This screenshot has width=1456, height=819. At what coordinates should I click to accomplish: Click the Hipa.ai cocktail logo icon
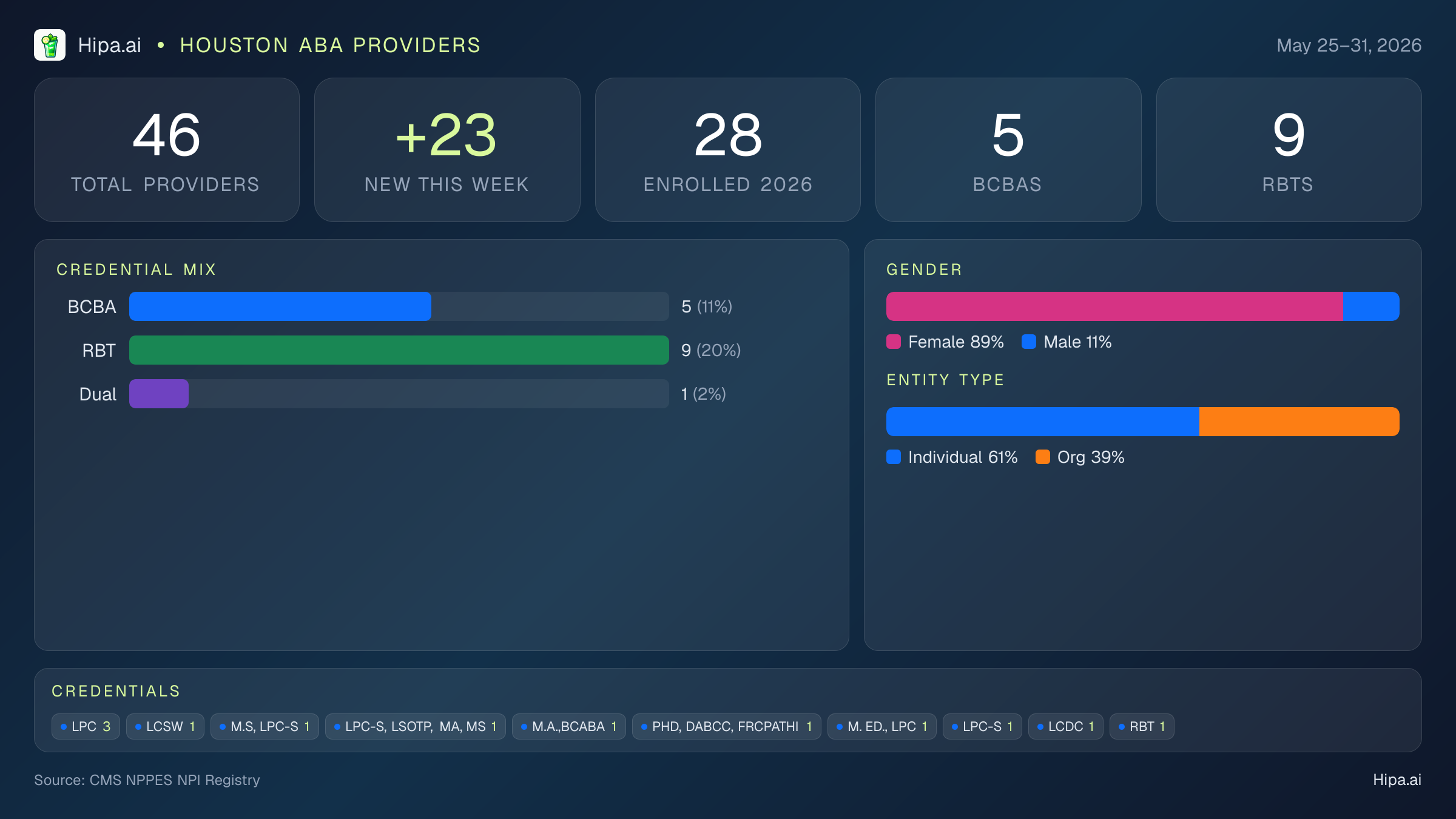pyautogui.click(x=50, y=45)
